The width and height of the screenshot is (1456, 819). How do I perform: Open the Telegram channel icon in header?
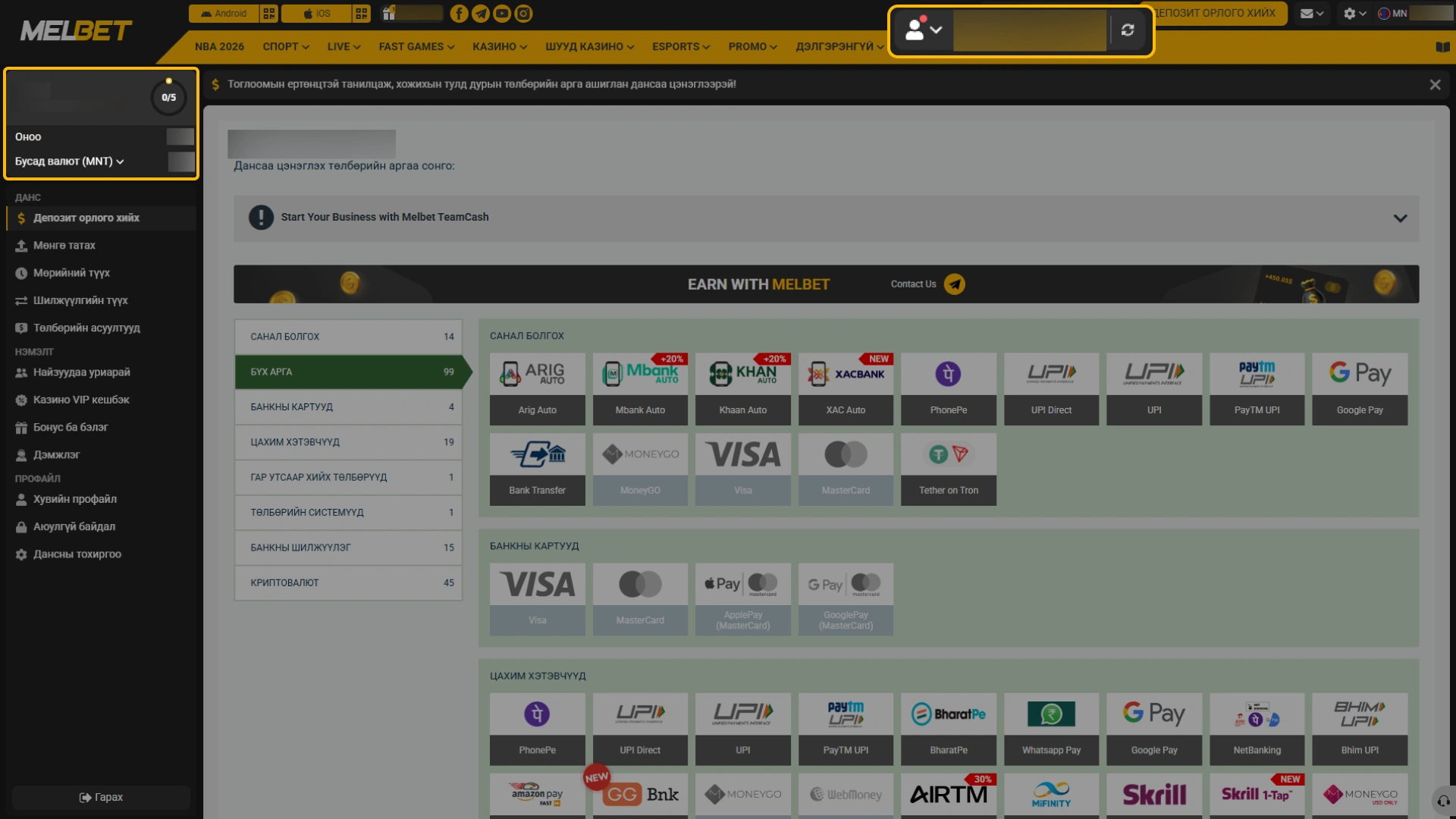pyautogui.click(x=481, y=14)
